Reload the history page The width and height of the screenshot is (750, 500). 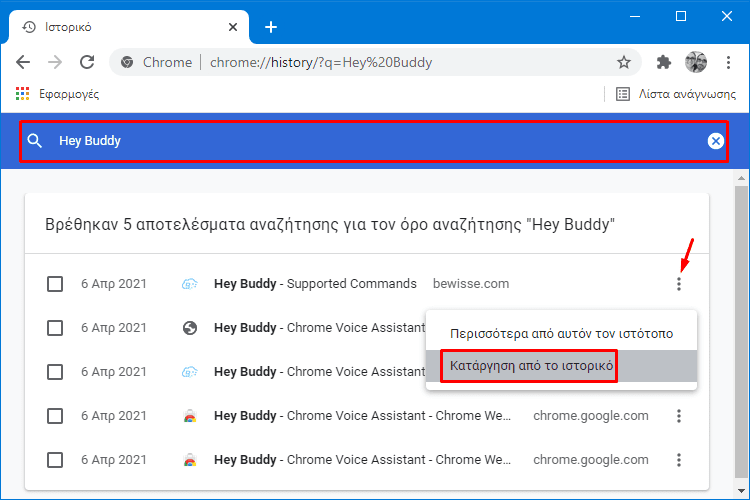pyautogui.click(x=87, y=62)
